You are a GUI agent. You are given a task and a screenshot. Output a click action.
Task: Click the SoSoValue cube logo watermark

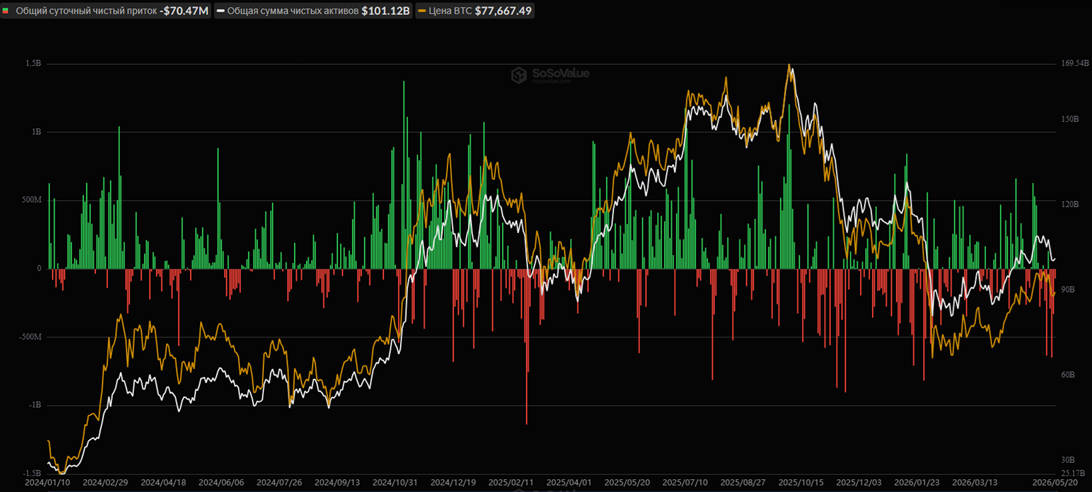tap(519, 75)
